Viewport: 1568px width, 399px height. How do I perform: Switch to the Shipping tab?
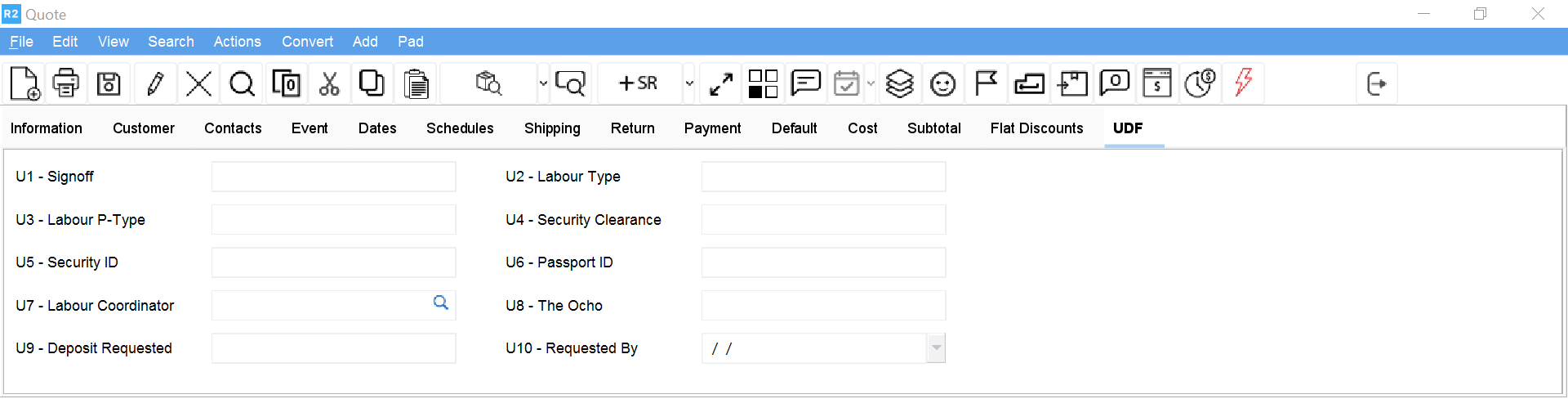pyautogui.click(x=552, y=128)
